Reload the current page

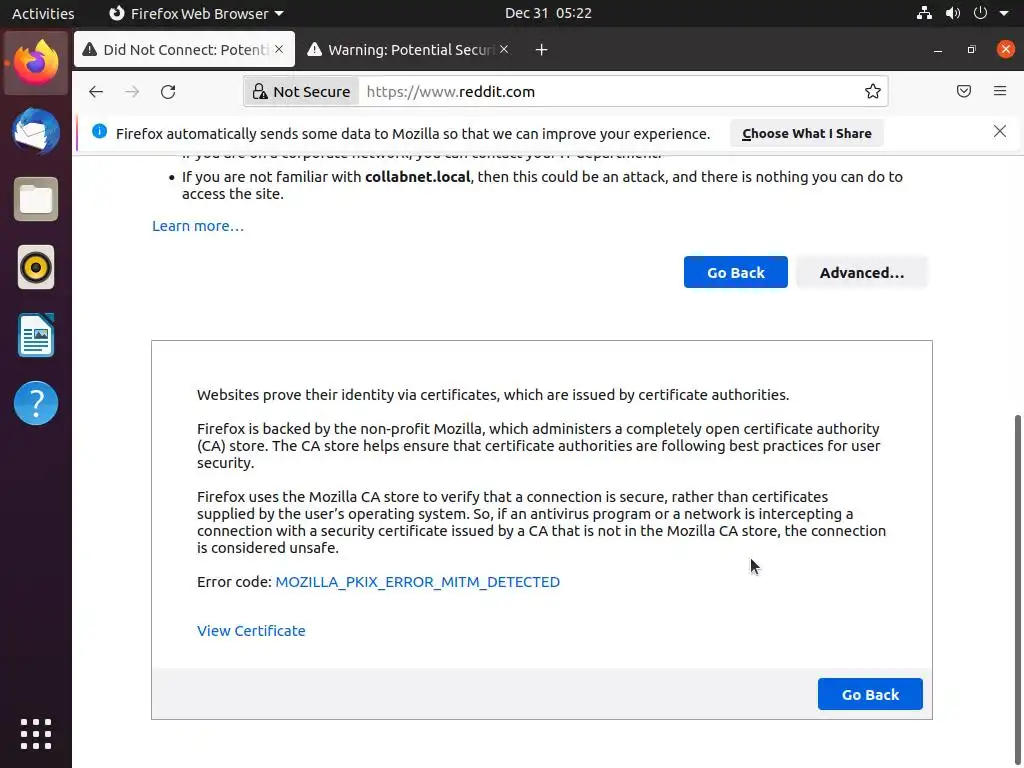(168, 91)
